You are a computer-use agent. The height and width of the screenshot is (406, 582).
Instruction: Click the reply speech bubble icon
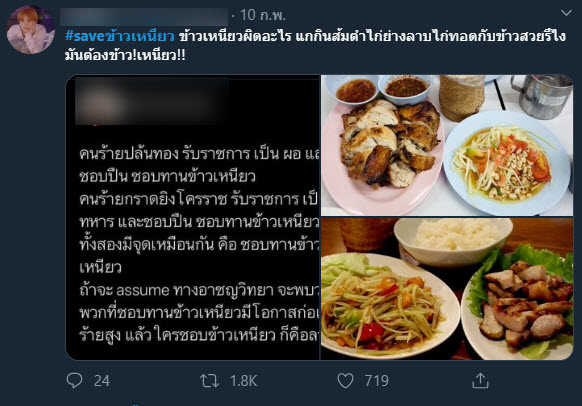(x=74, y=380)
